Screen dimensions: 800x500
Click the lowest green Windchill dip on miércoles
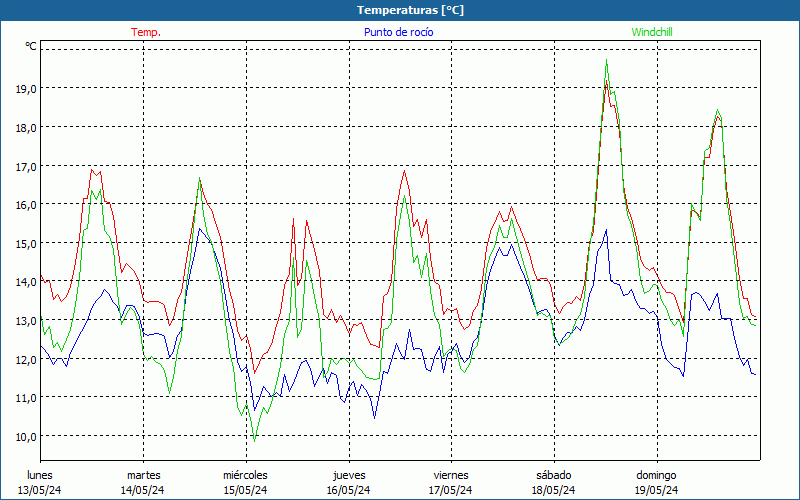click(254, 441)
